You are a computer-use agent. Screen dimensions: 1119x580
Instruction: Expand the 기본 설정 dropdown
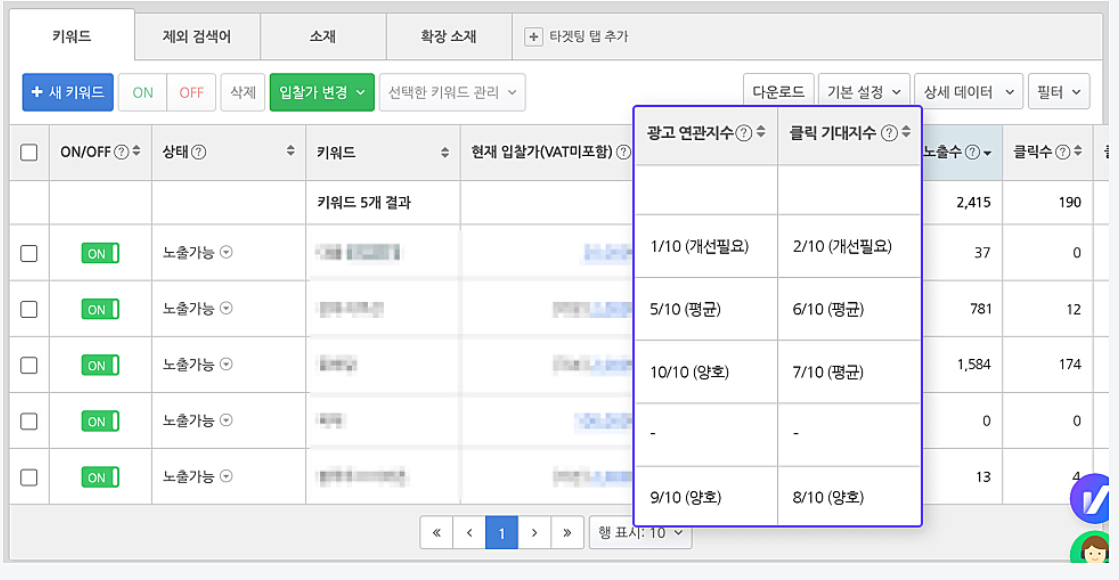864,92
